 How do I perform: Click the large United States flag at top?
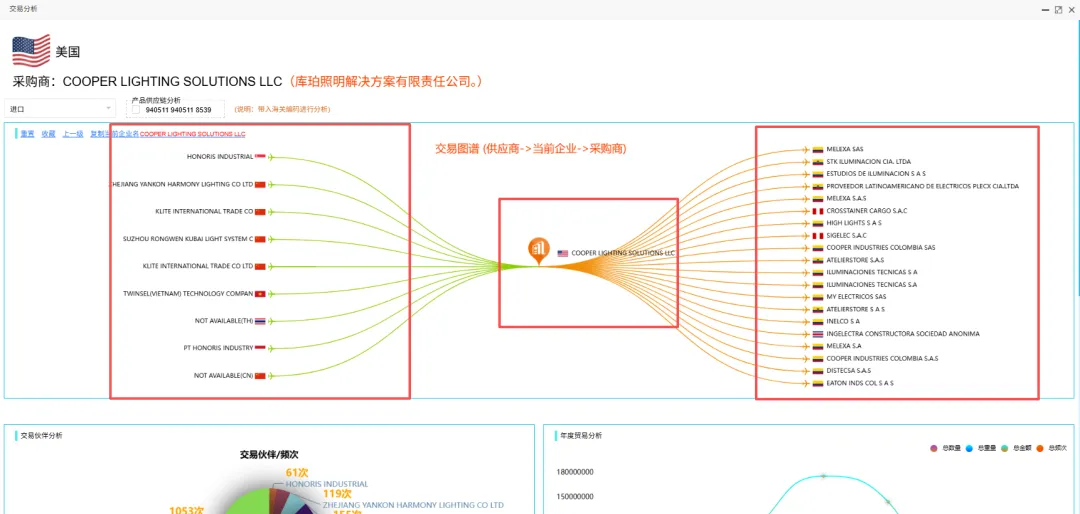[31, 50]
